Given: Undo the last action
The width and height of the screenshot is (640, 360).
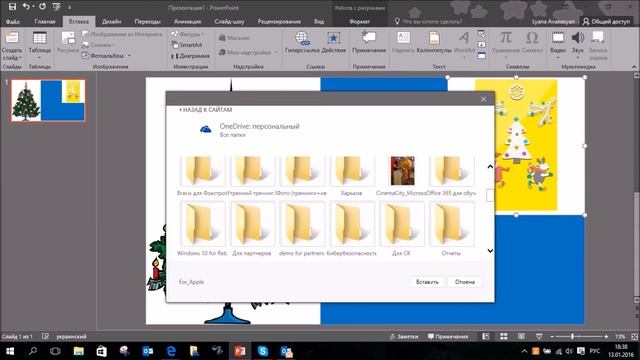Looking at the screenshot, I should [x=26, y=7].
